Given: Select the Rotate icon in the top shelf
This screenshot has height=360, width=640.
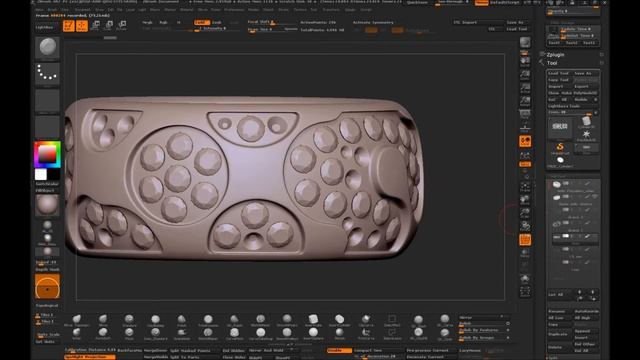Looking at the screenshot, I should (x=121, y=26).
